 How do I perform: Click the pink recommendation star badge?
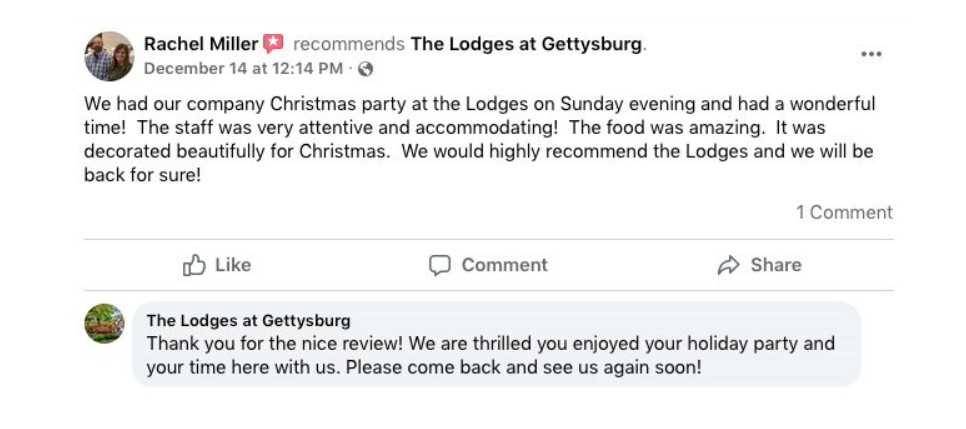(273, 44)
